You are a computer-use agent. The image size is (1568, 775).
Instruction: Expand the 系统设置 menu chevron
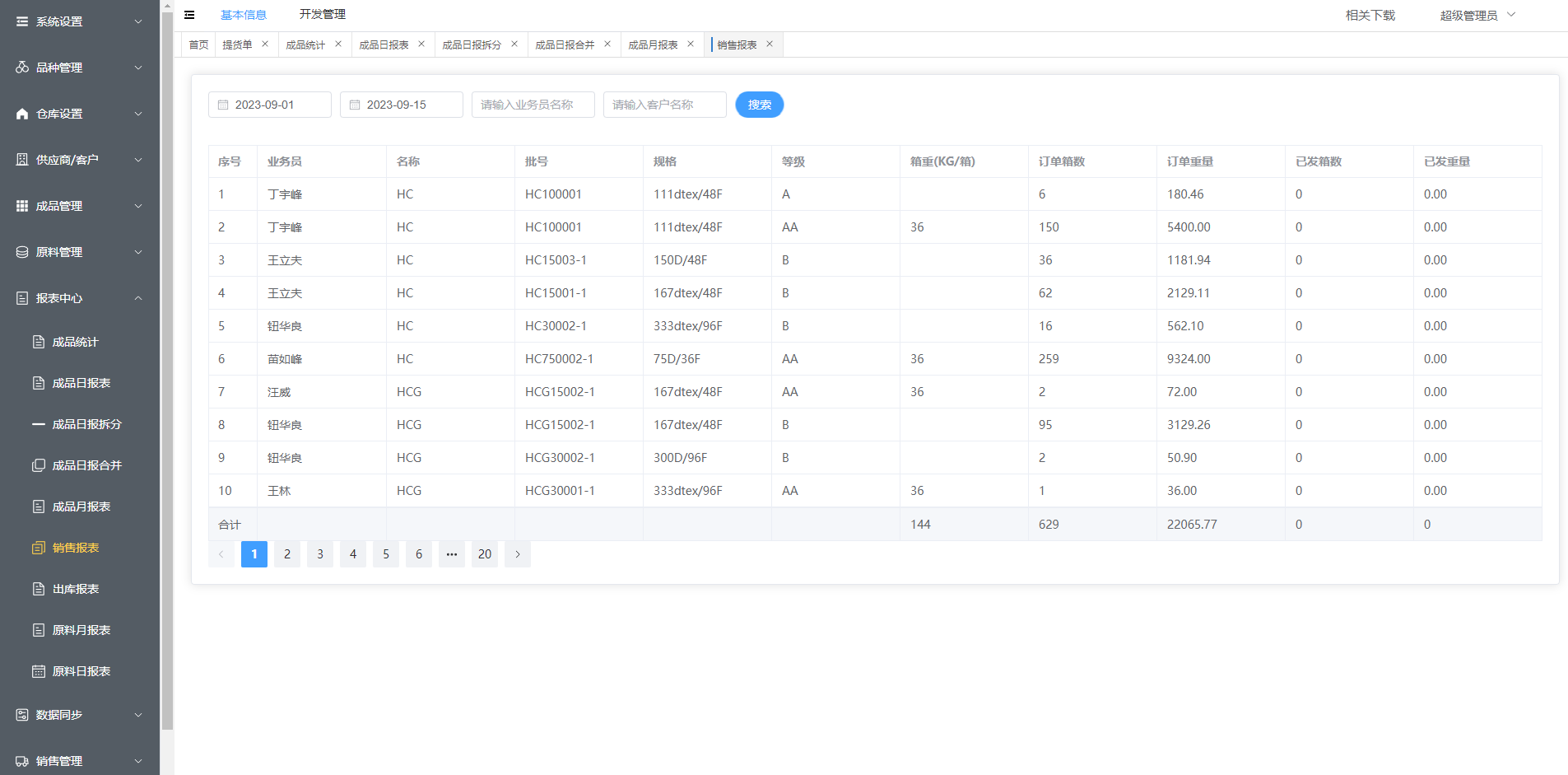138,21
